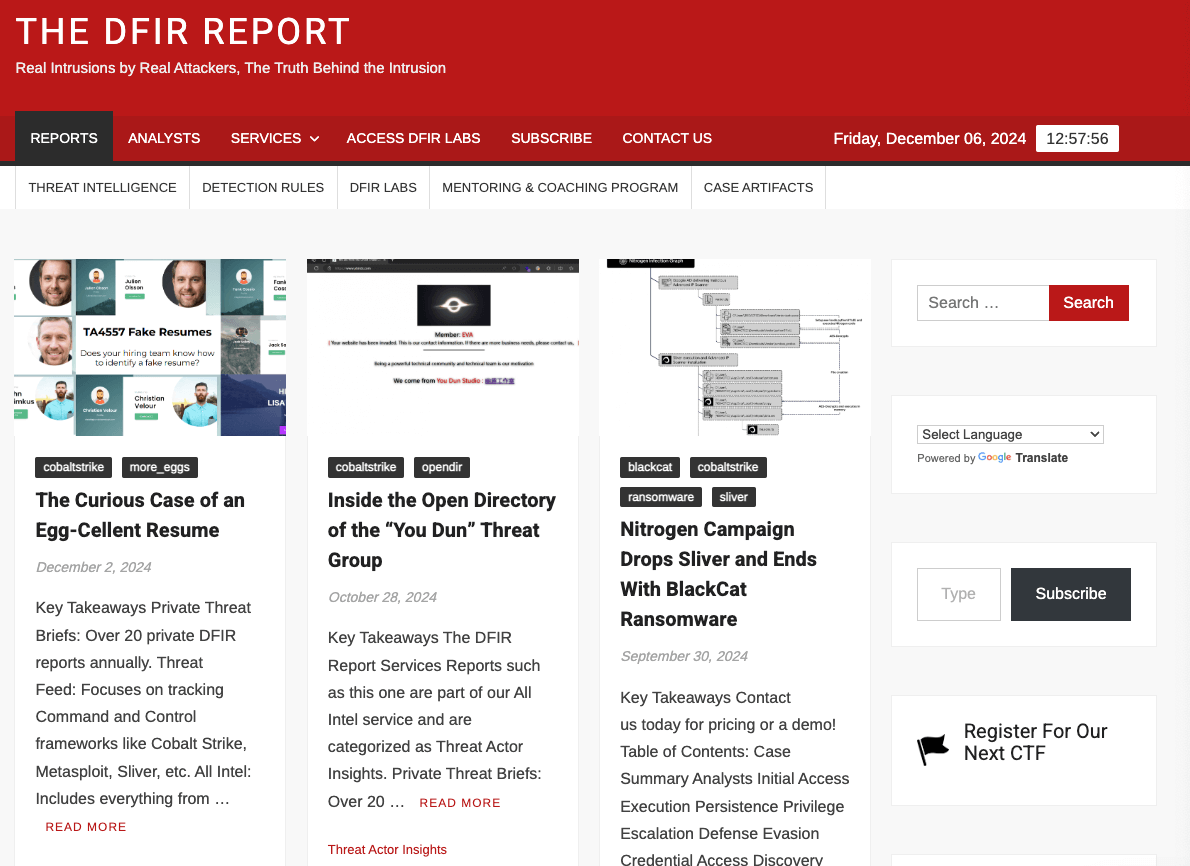Screen dimensions: 1190x866
Task: Click THE DFIR REPORT site title
Action: [x=183, y=32]
